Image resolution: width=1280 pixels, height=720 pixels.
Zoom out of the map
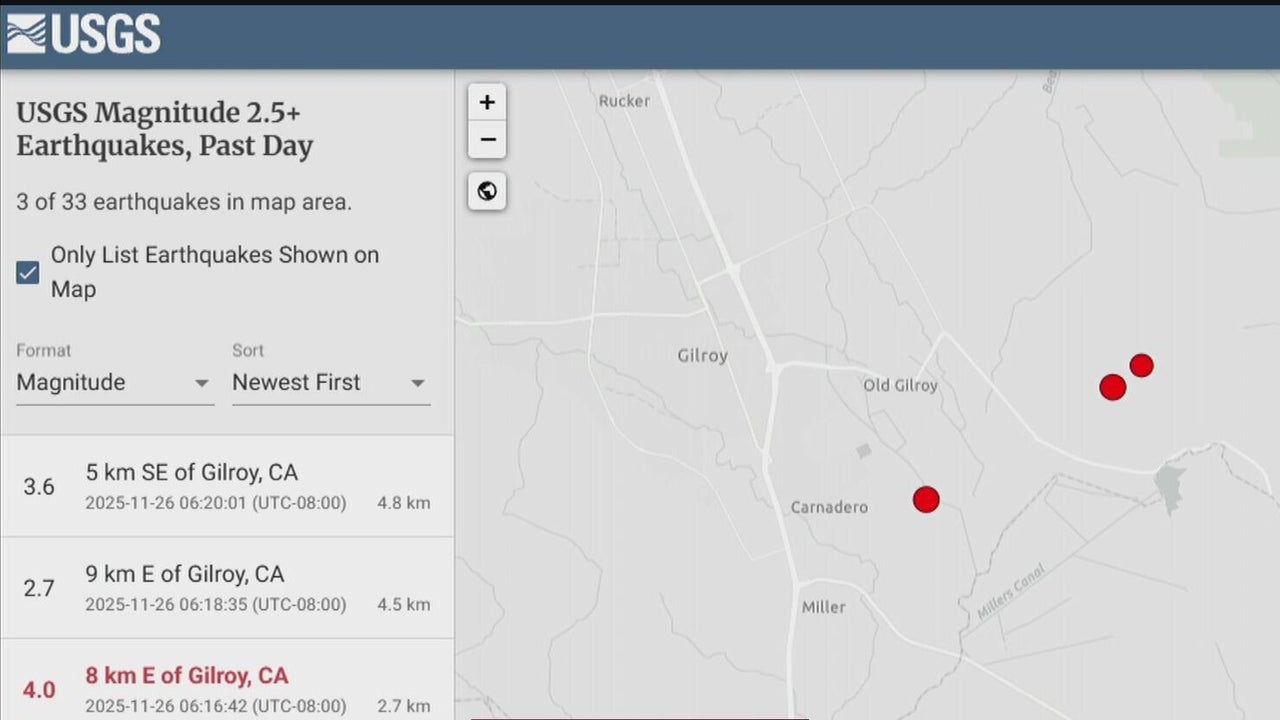coord(487,140)
